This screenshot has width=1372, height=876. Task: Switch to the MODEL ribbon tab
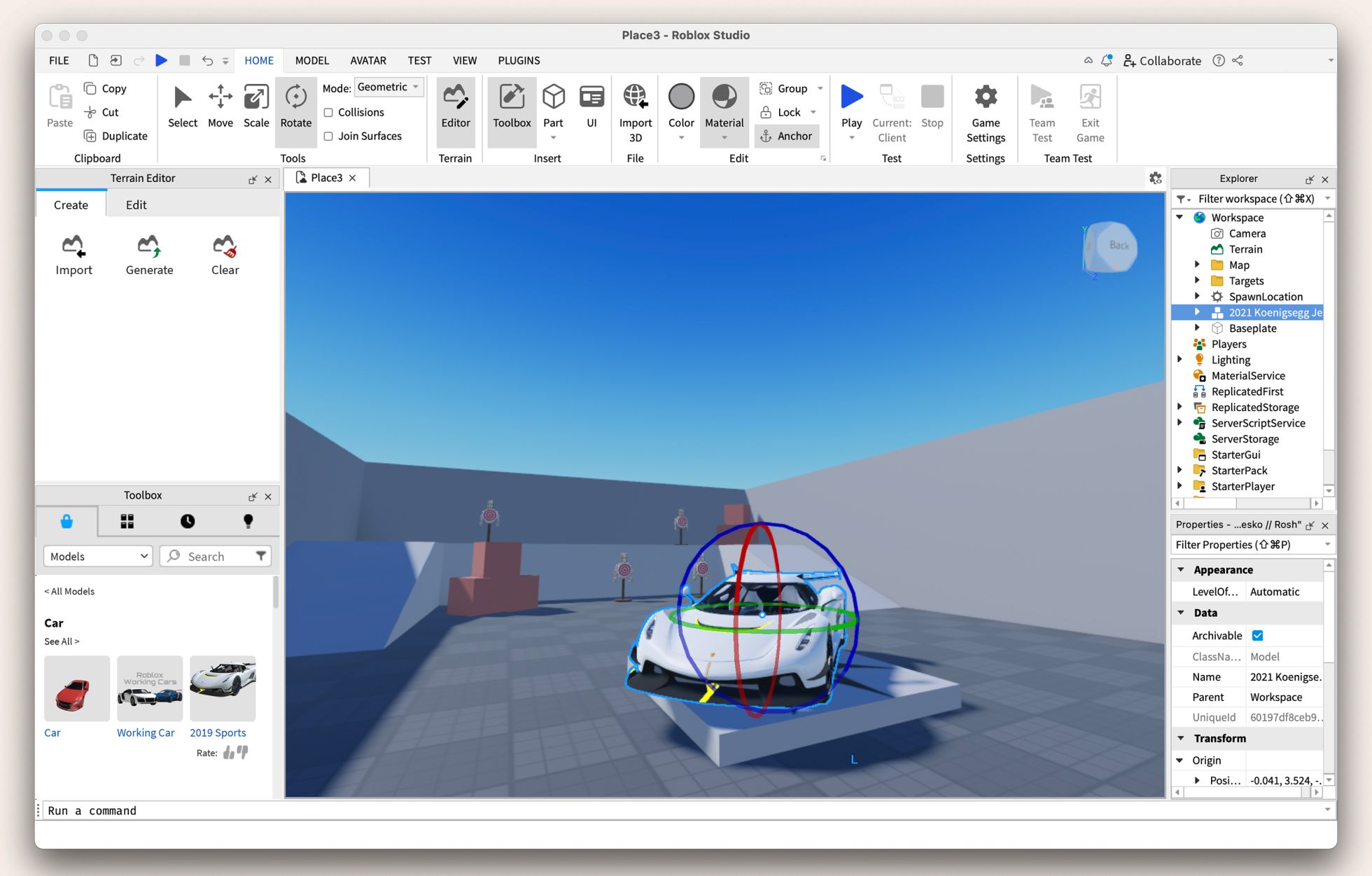[311, 60]
